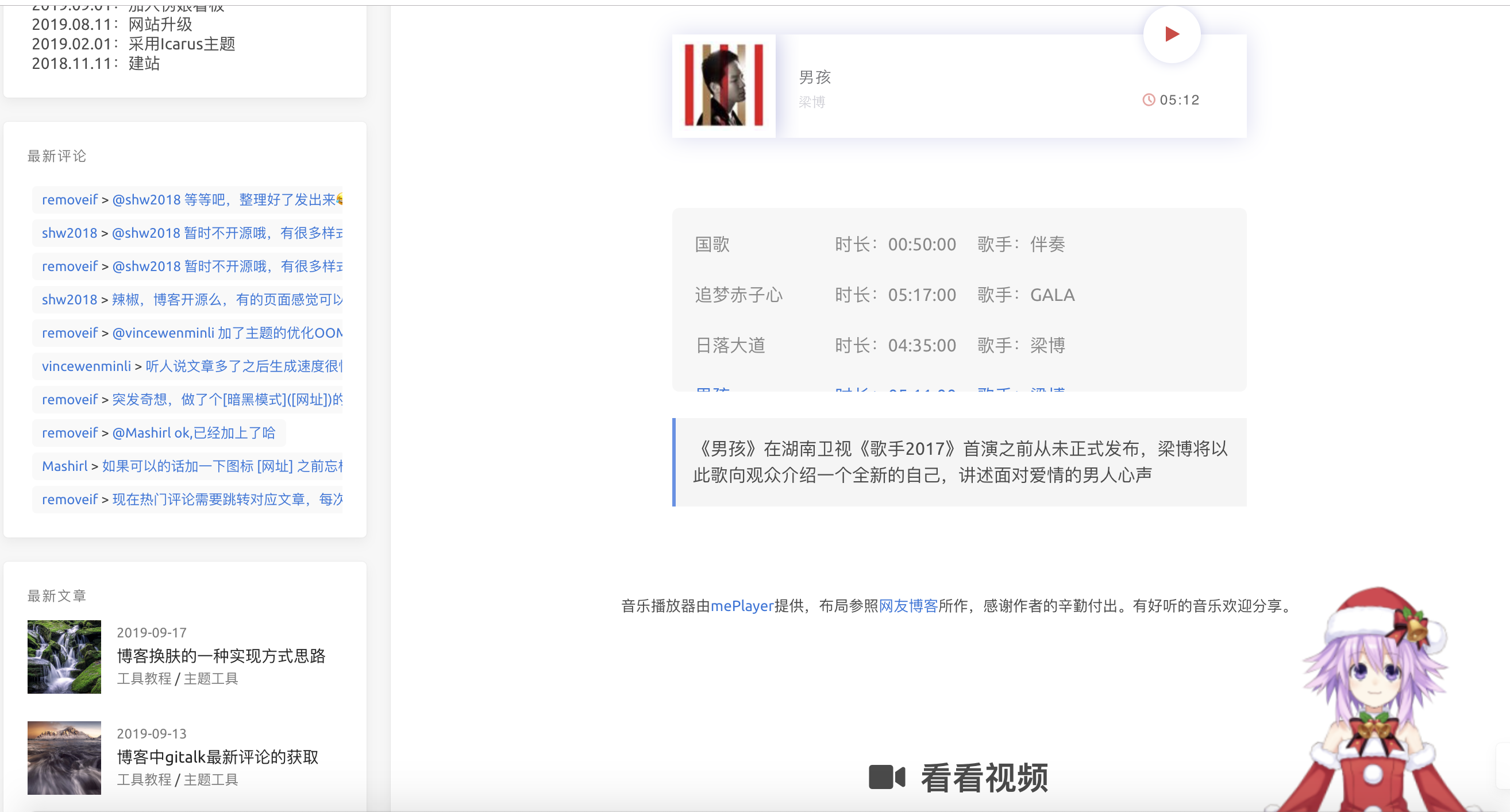Open the 网友博客 link
This screenshot has width=1510, height=812.
[x=908, y=606]
